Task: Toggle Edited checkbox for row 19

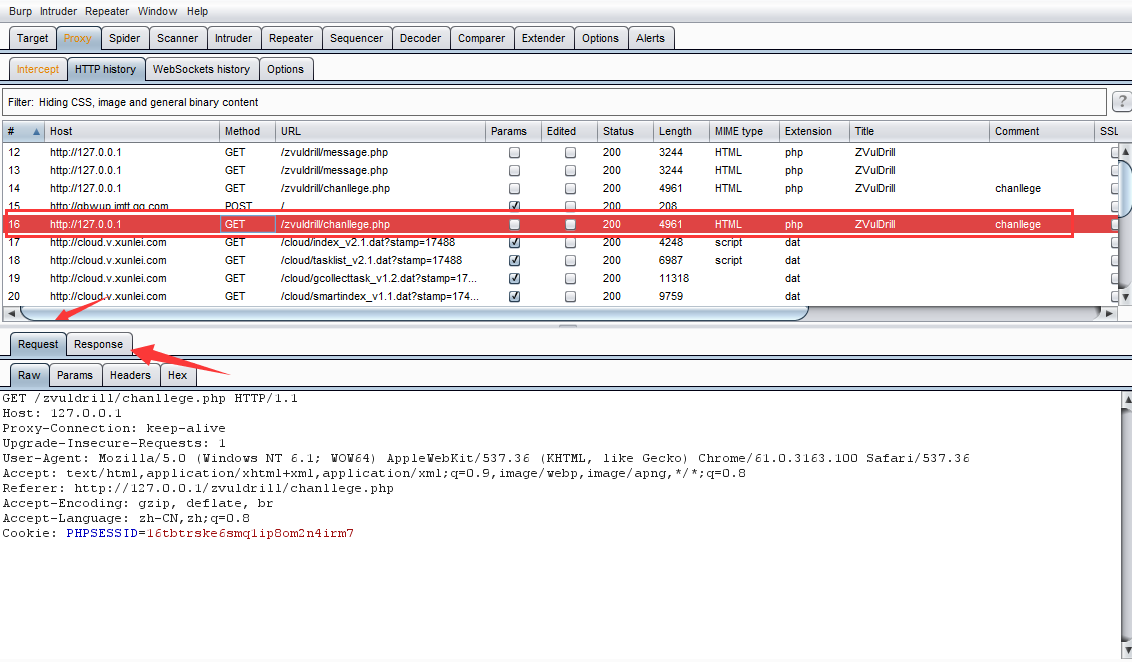Action: (x=570, y=279)
